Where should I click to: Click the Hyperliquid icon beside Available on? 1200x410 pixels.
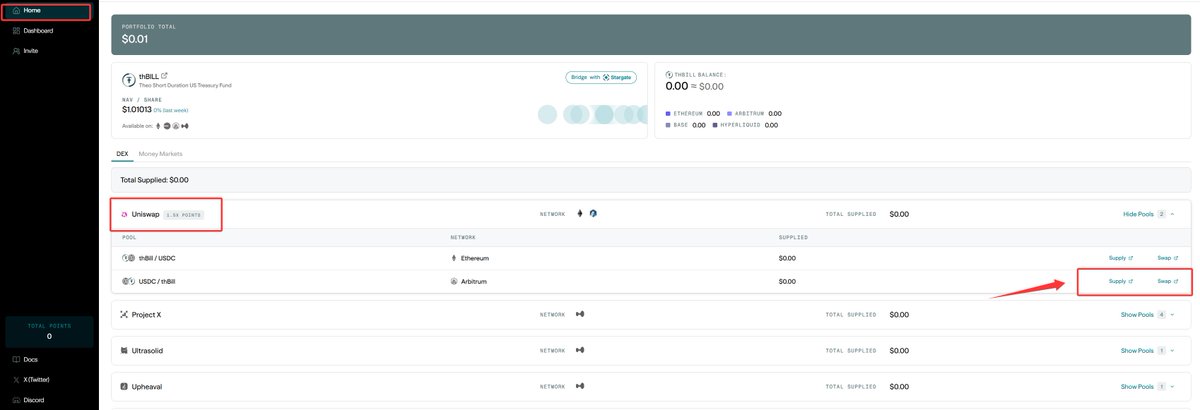pos(185,126)
